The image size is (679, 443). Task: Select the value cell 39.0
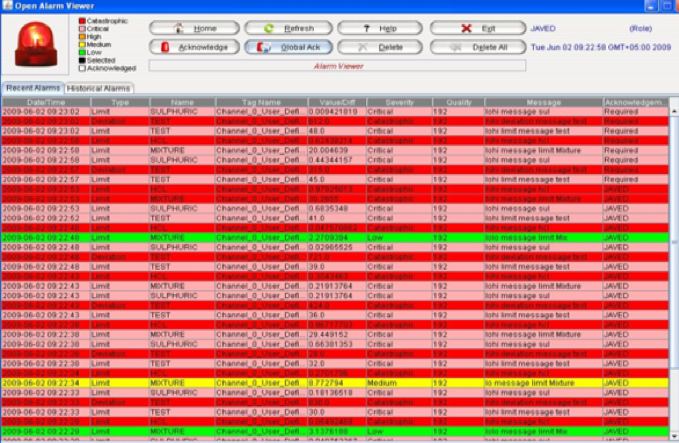(x=337, y=267)
